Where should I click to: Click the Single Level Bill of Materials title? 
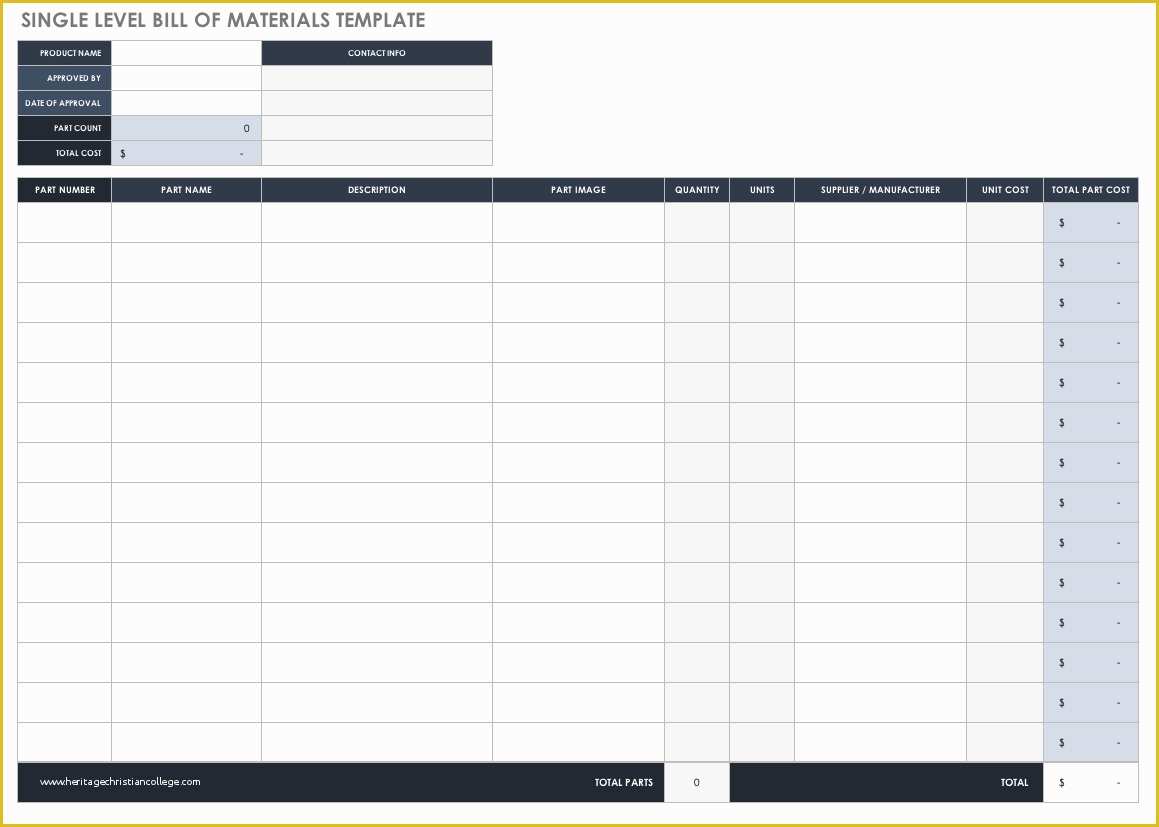[223, 20]
